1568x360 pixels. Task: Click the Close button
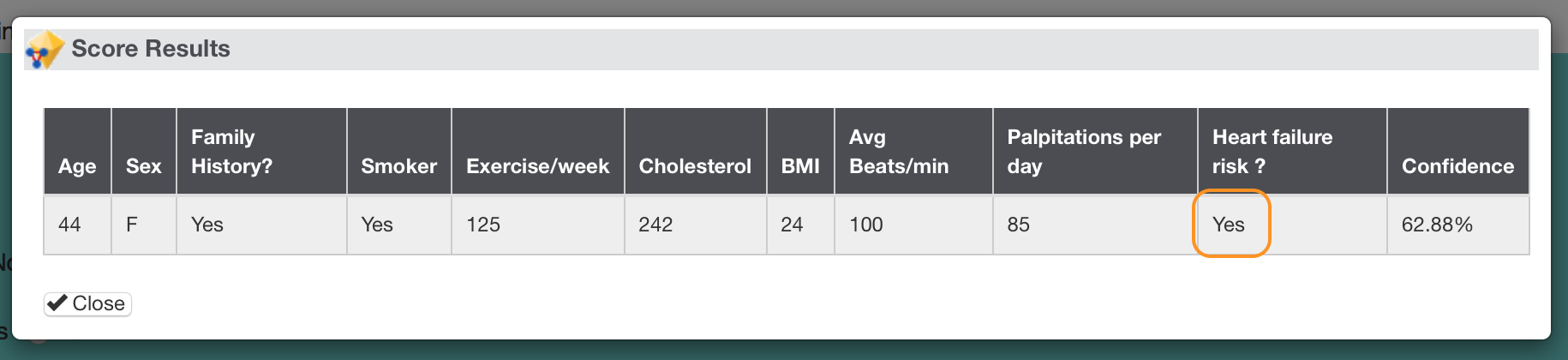[87, 303]
